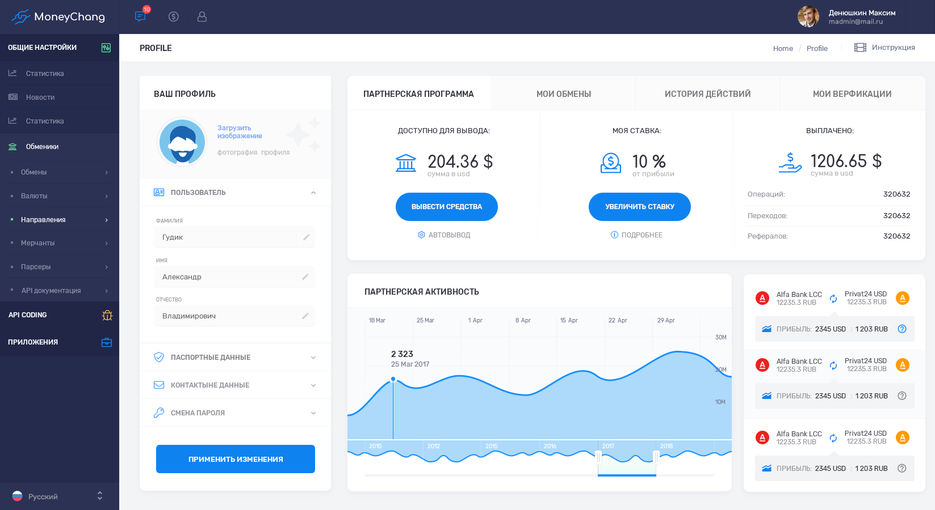This screenshot has width=935, height=510.
Task: Click the Имя input field with Александр
Action: (236, 277)
